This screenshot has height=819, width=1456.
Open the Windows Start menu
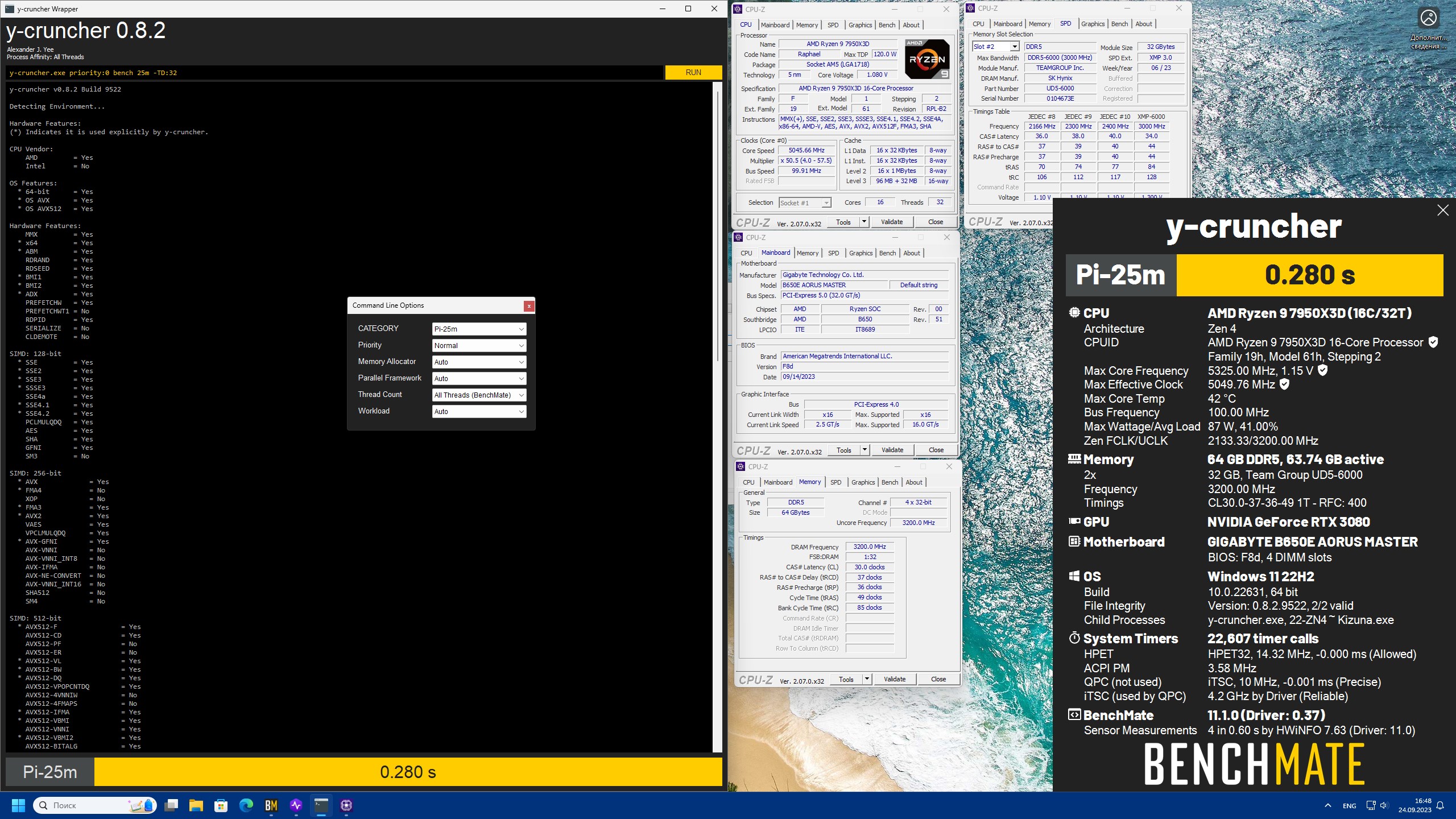click(x=18, y=805)
